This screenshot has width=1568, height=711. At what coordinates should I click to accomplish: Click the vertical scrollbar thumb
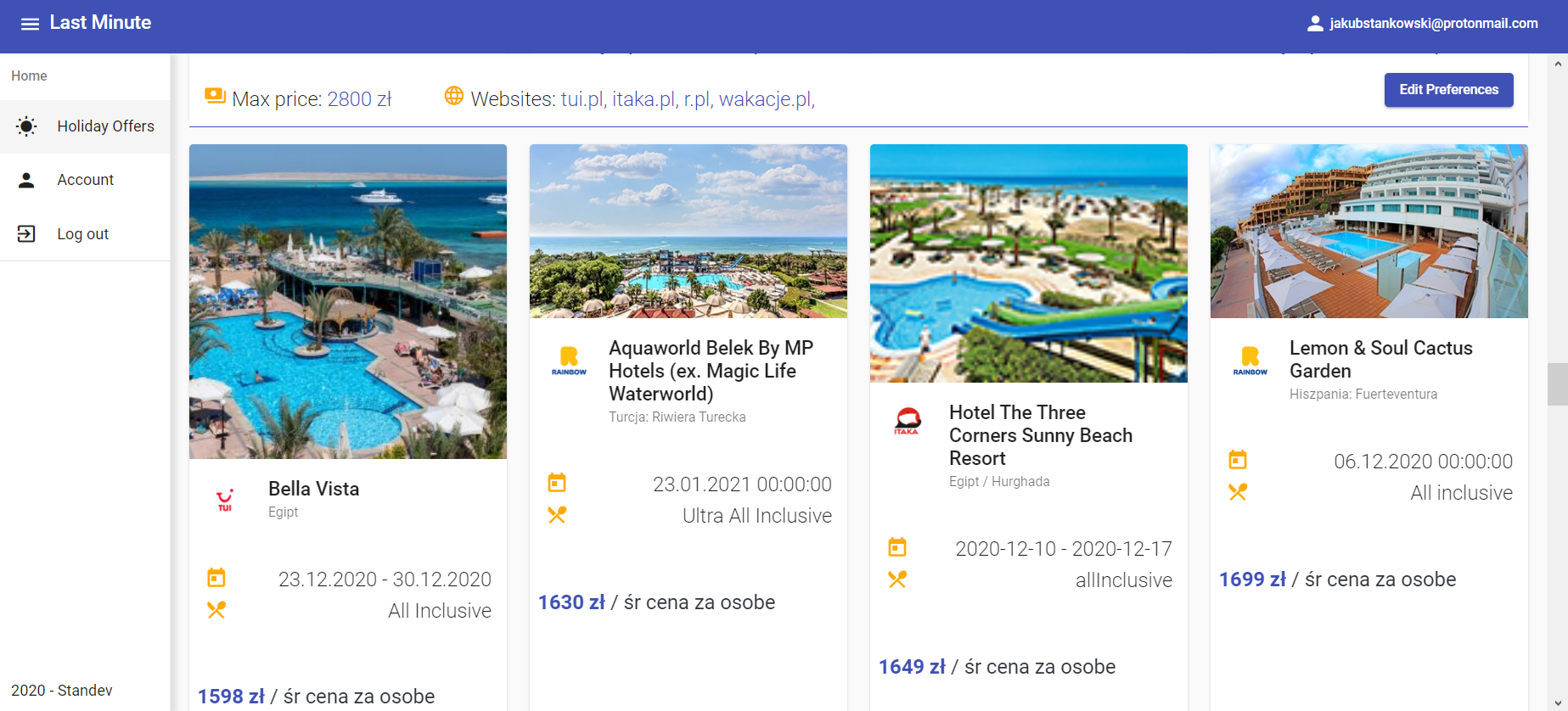pos(1557,384)
